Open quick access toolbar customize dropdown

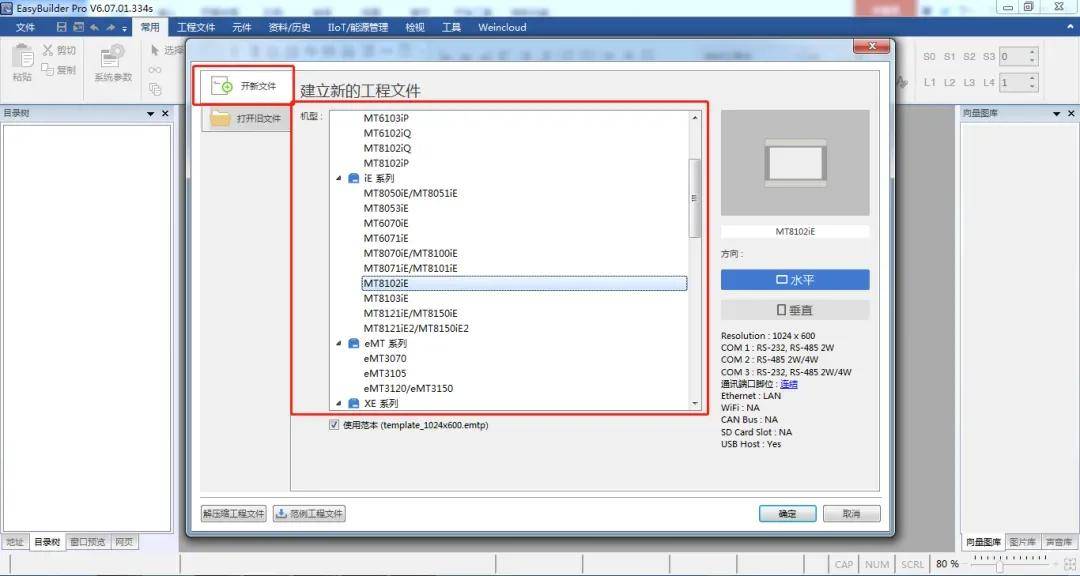(125, 28)
